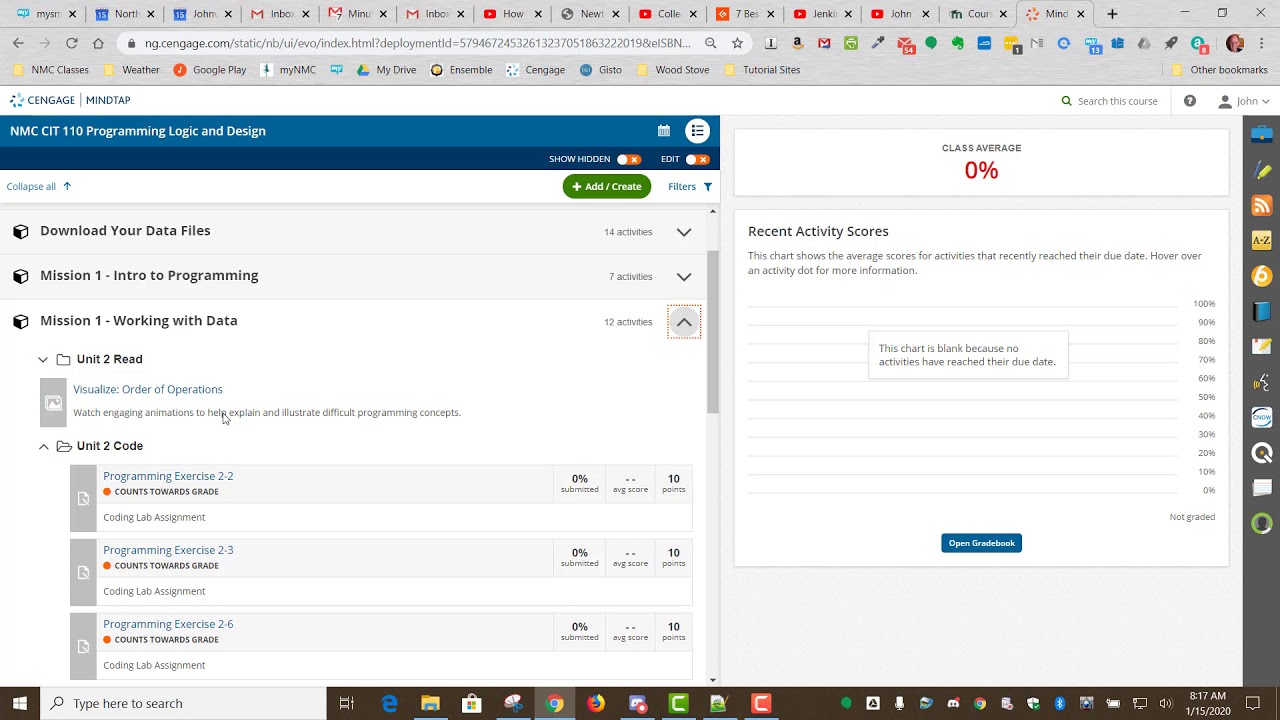Open the A-Z glossary app in the sidebar
The height and width of the screenshot is (720, 1280).
[x=1262, y=241]
